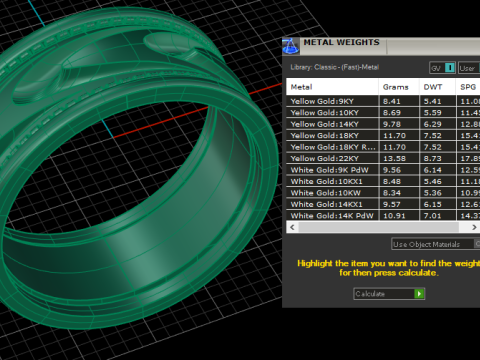480x360 pixels.
Task: Click the left arrow of horizontal scrollbar
Action: [292, 227]
